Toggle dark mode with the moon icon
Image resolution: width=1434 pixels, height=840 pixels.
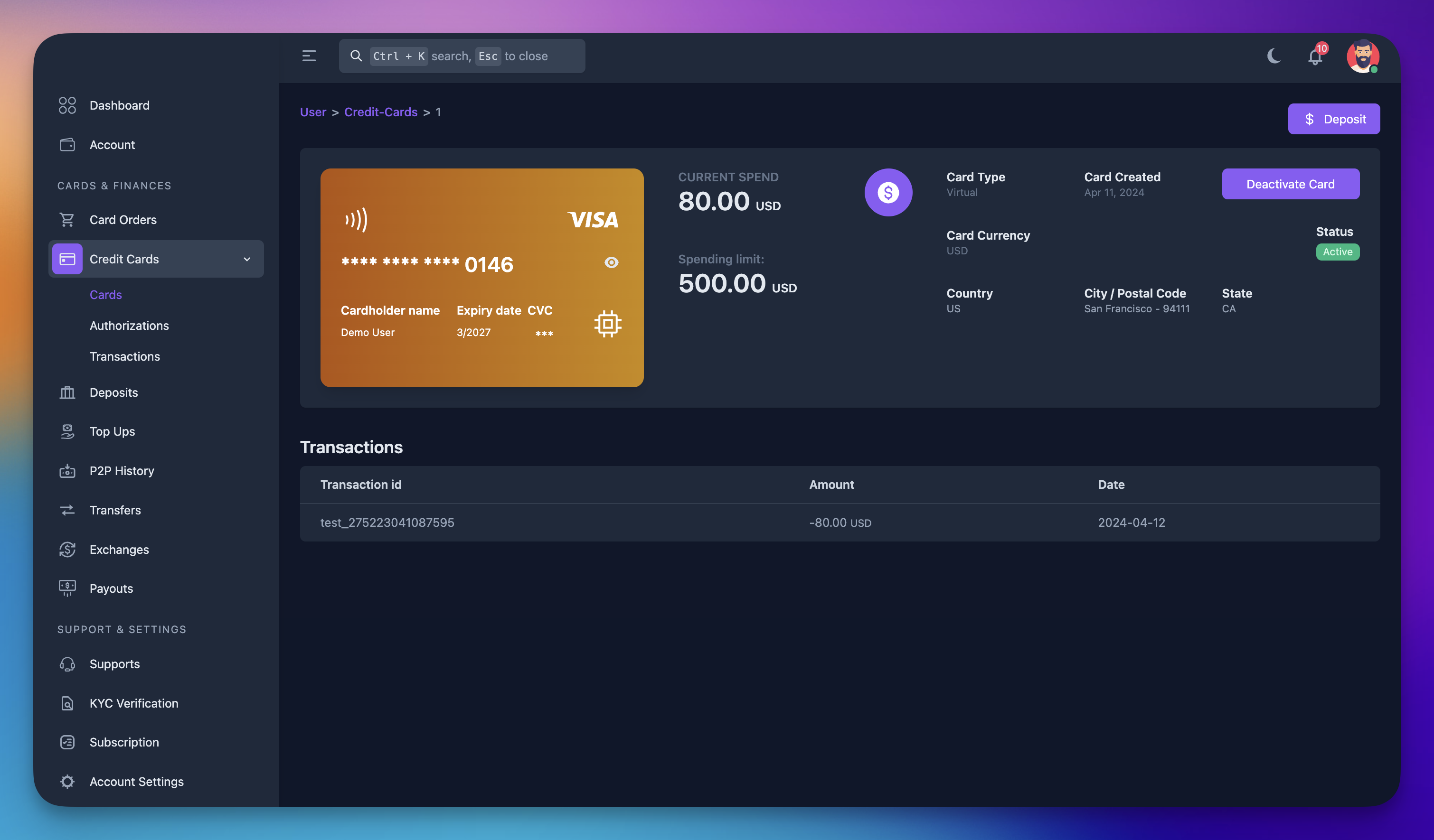click(1274, 56)
